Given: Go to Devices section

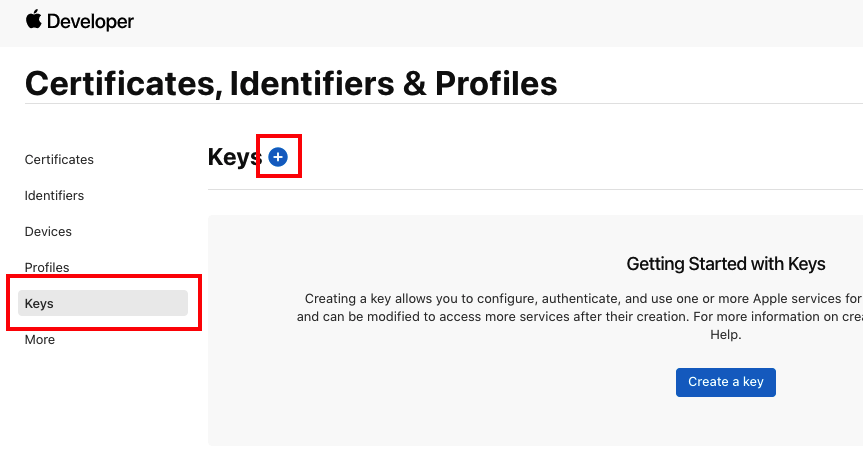Looking at the screenshot, I should click(48, 232).
